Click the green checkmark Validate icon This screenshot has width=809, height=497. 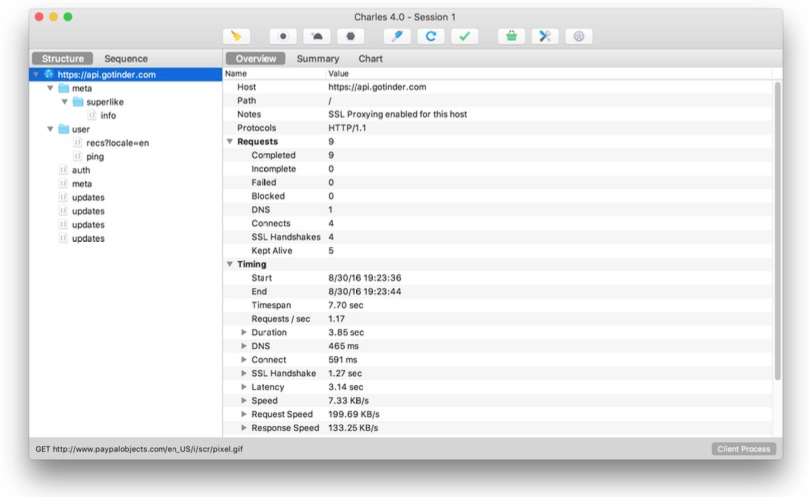(464, 36)
